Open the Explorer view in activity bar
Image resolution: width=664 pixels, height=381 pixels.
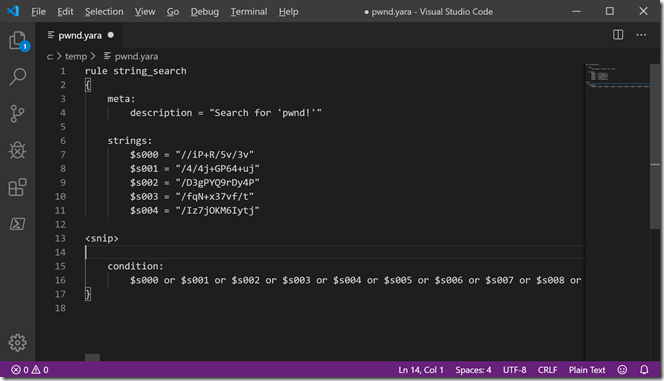[x=18, y=41]
